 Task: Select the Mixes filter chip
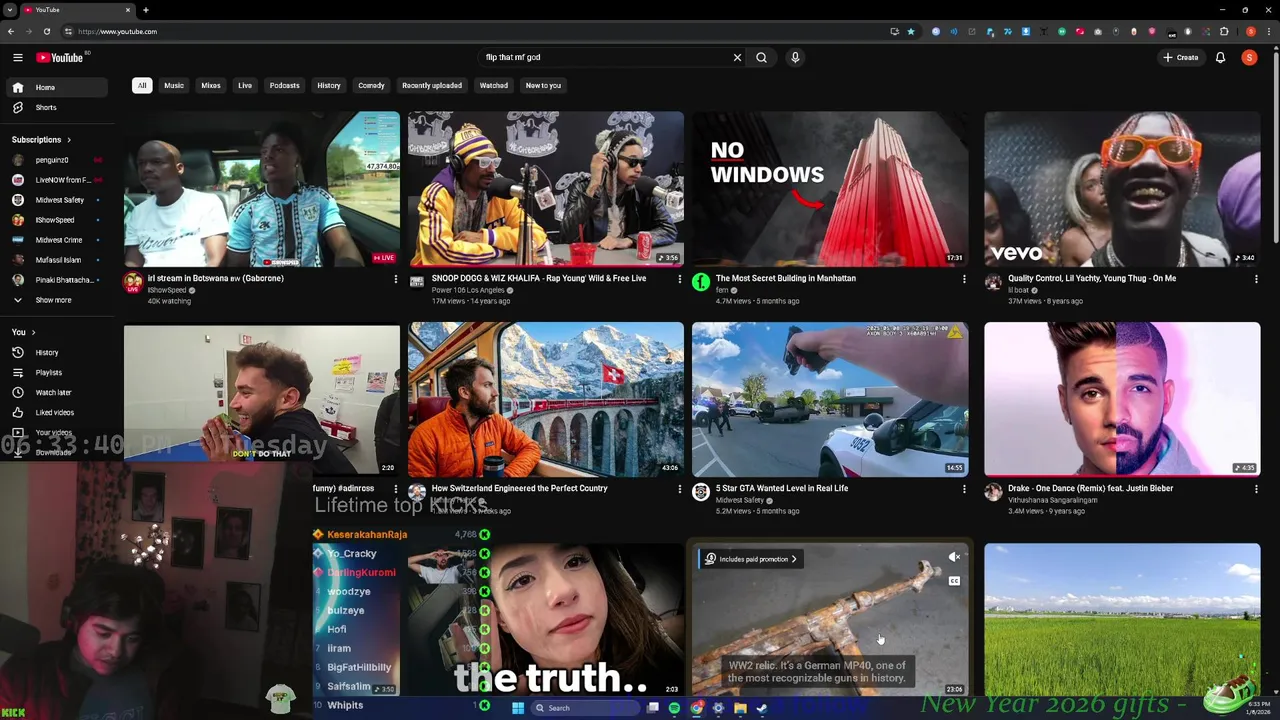[x=211, y=86]
